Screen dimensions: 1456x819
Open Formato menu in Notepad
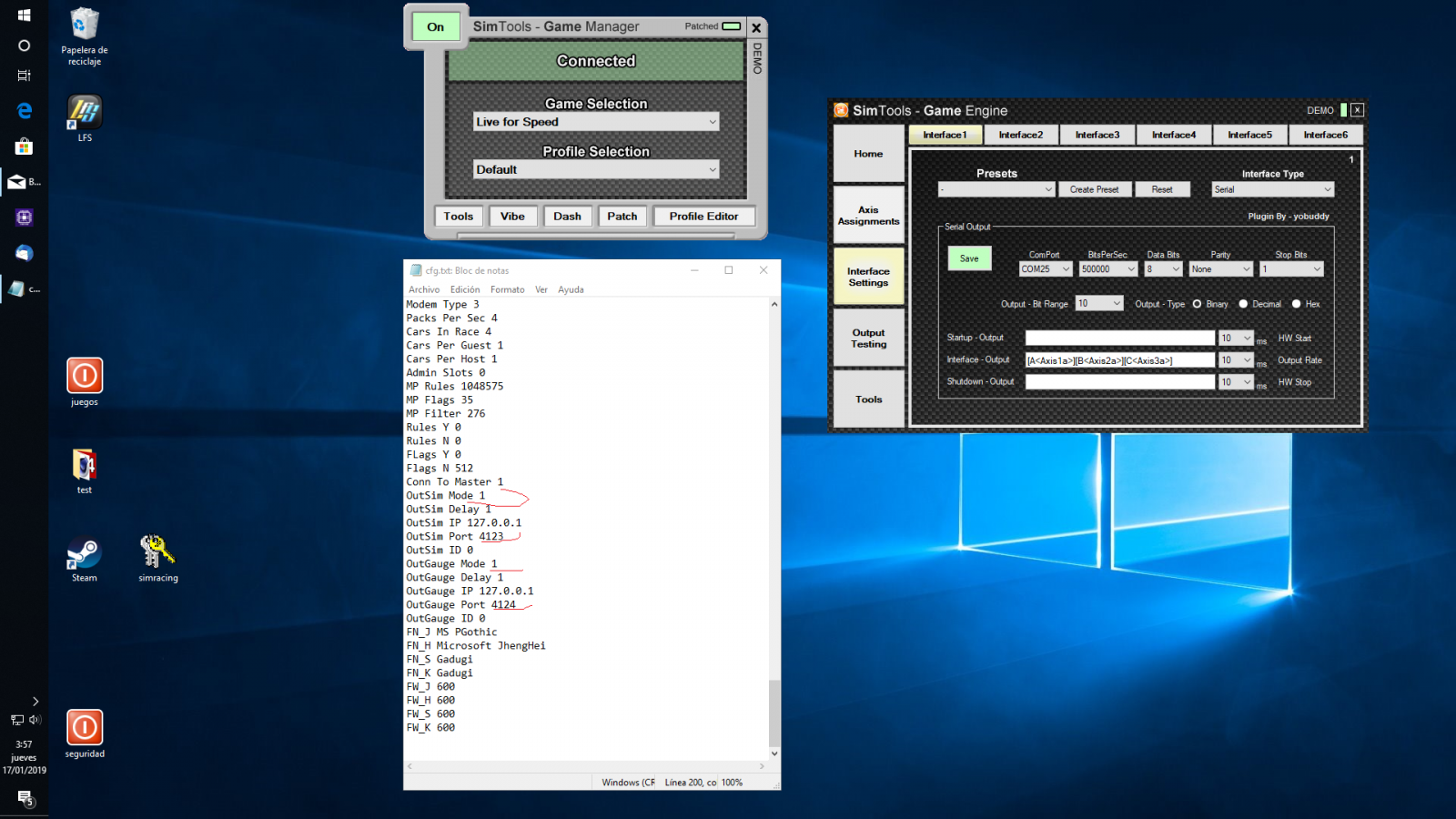click(x=507, y=289)
